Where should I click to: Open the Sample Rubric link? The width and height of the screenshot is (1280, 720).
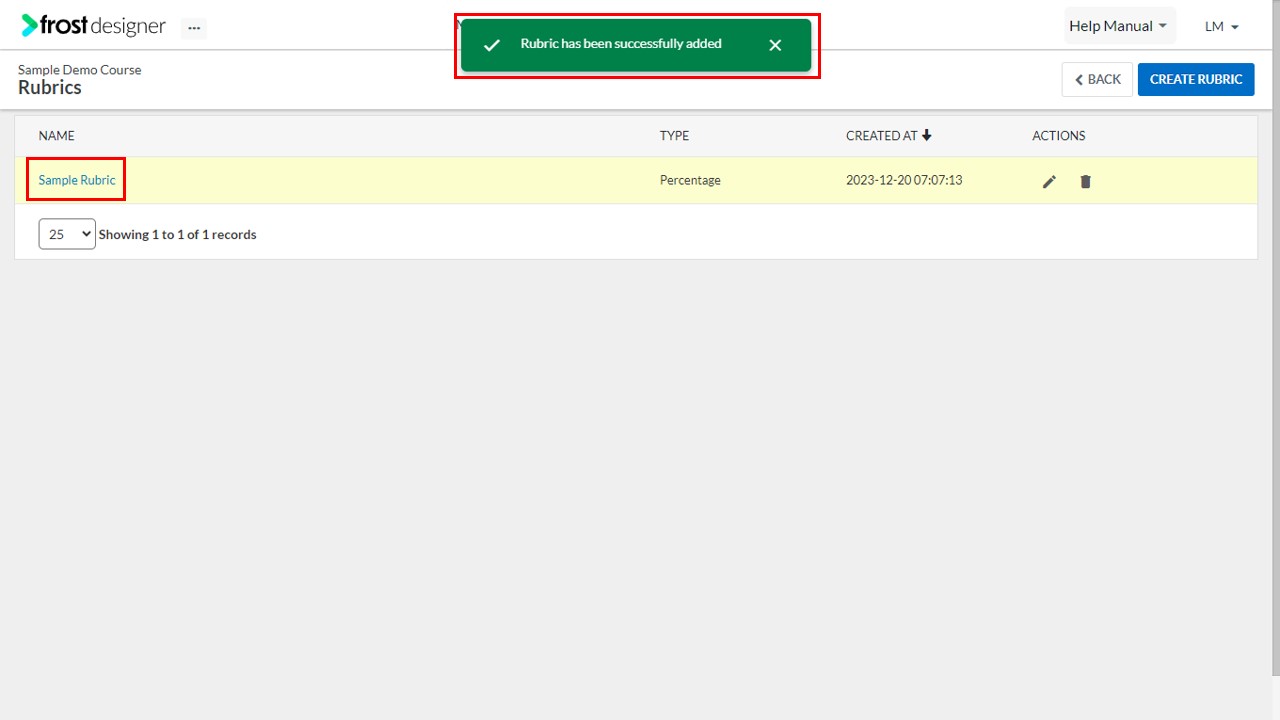coord(77,180)
